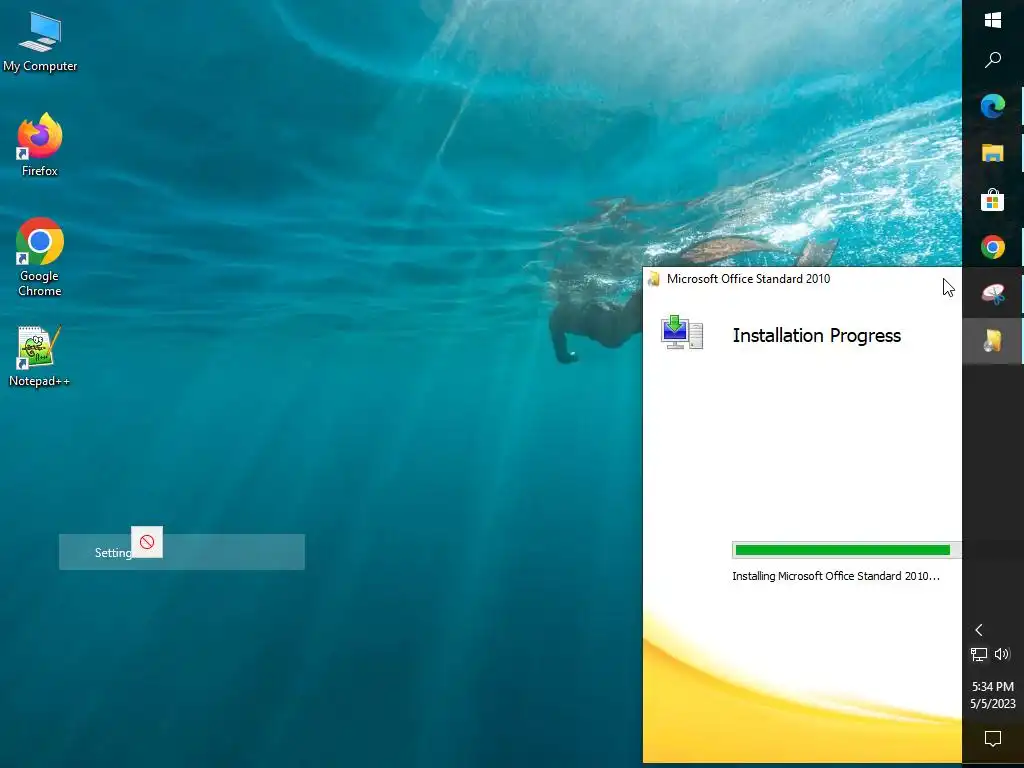Open File Explorer from the taskbar
This screenshot has width=1024, height=768.
pos(993,153)
